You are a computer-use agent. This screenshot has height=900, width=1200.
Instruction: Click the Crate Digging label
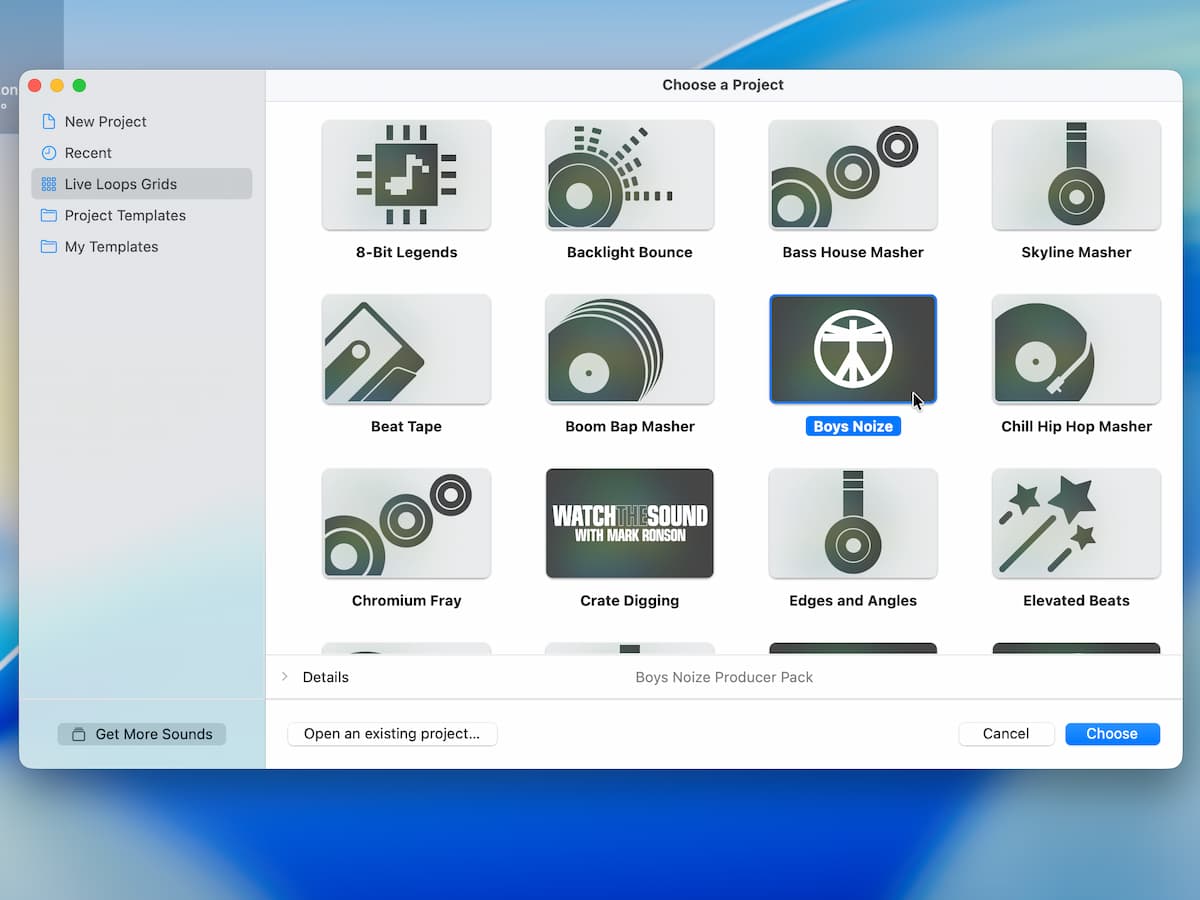click(630, 600)
